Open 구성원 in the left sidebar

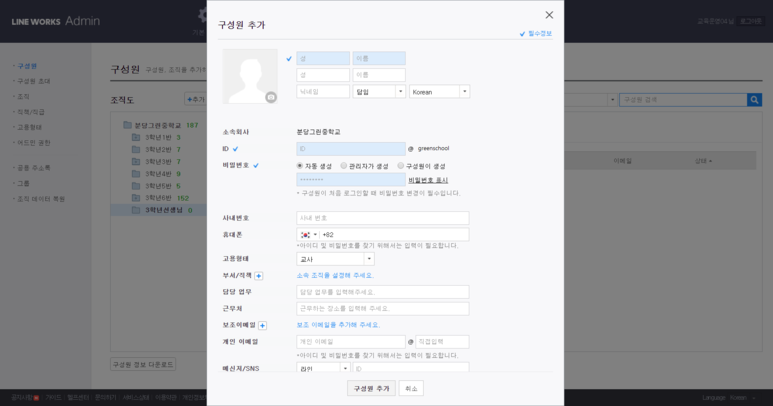(27, 66)
